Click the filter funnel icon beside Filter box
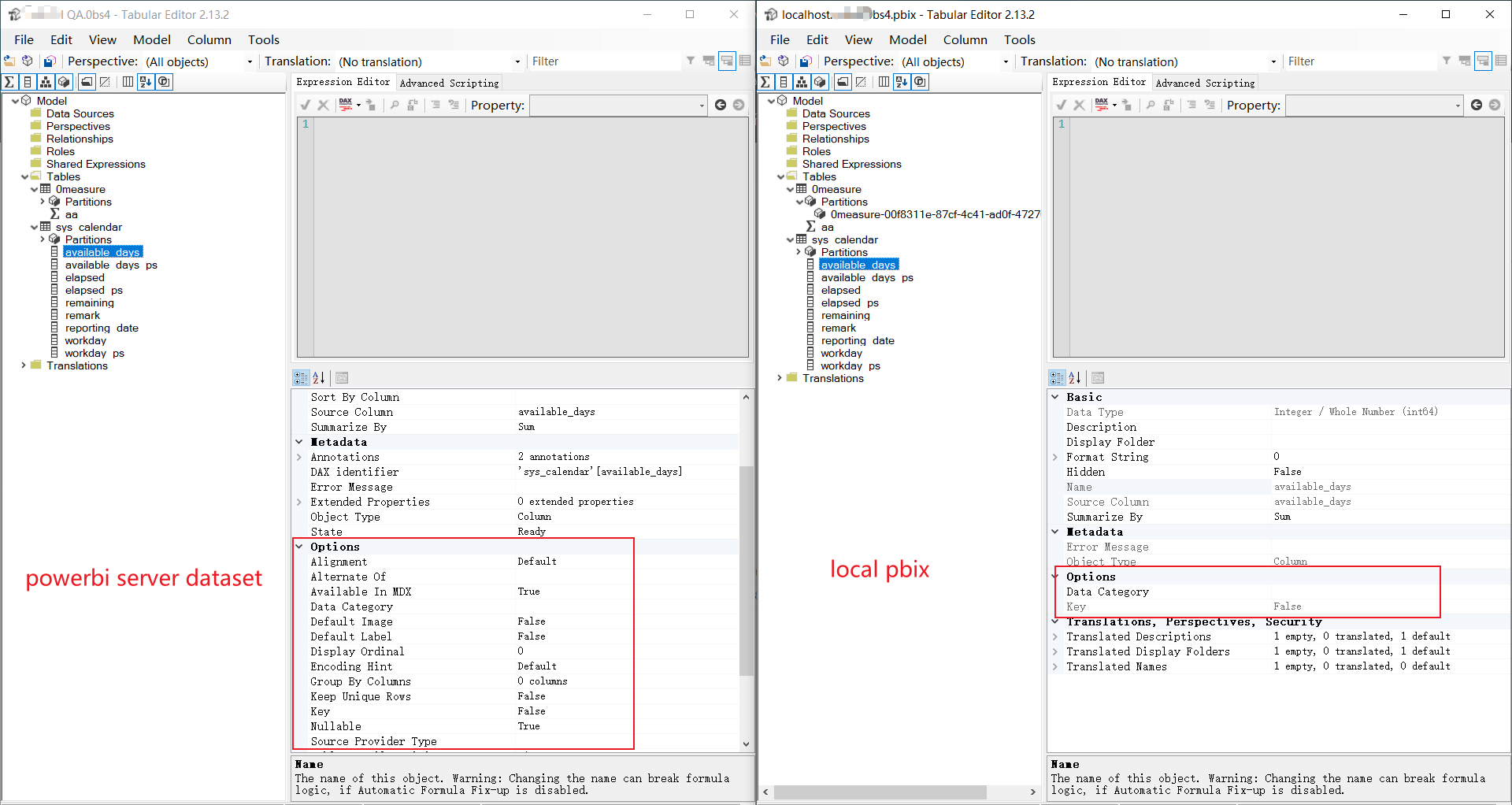Viewport: 1512px width, 805px height. (x=690, y=61)
